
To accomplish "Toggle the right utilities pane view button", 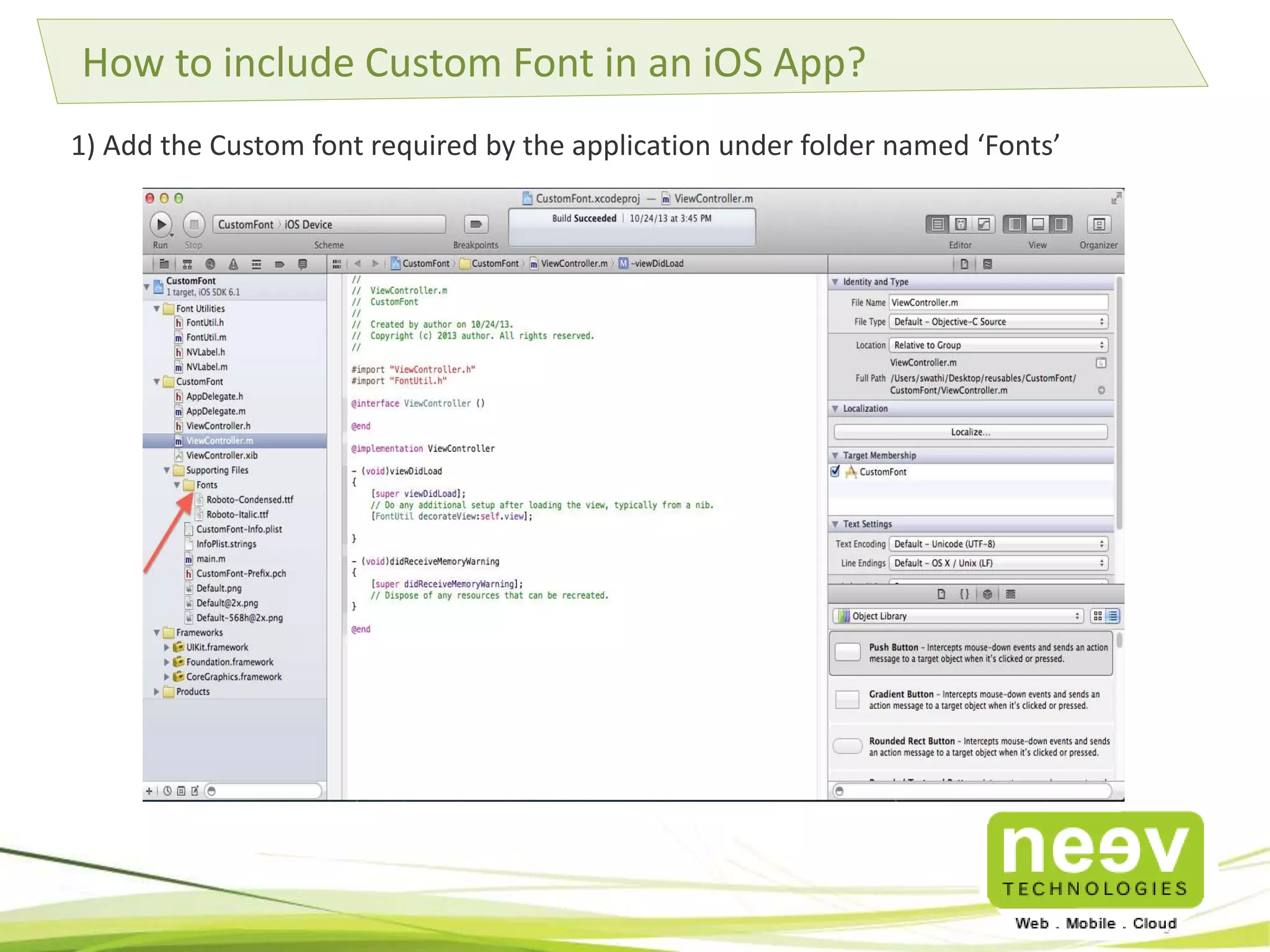I will pyautogui.click(x=1061, y=224).
